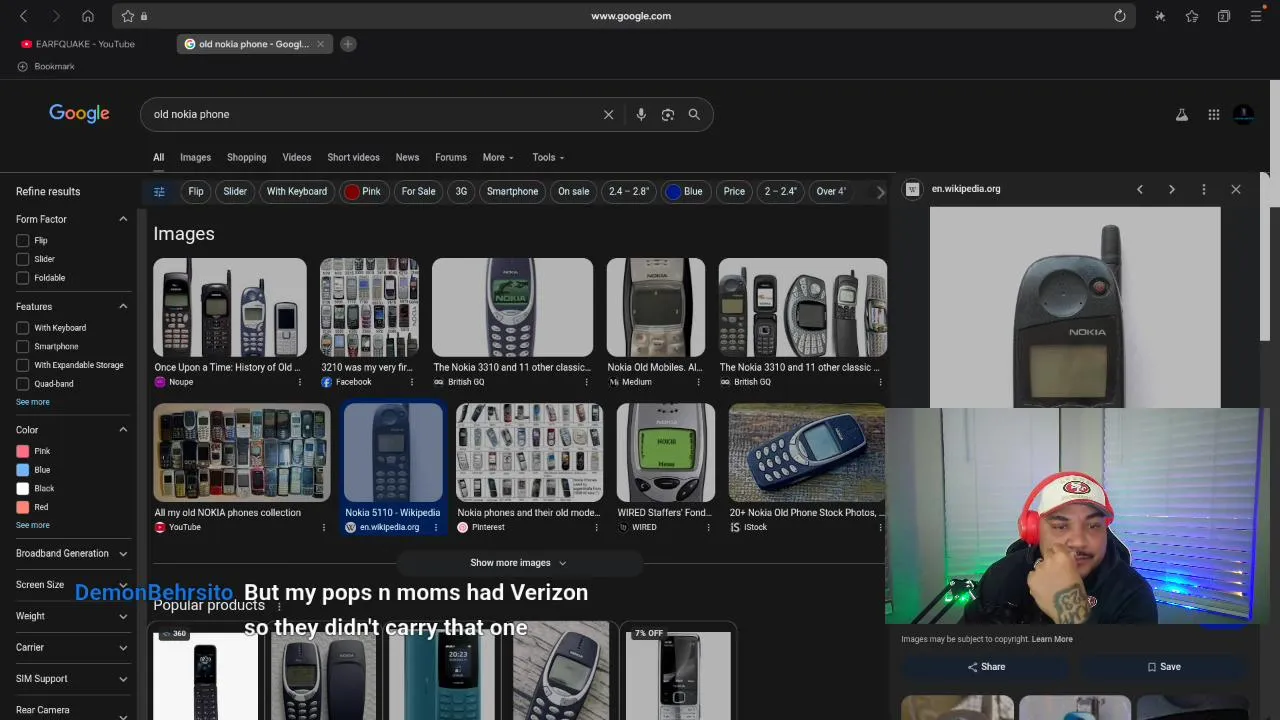Clear the search box with the X icon
This screenshot has width=1280, height=720.
click(x=608, y=114)
